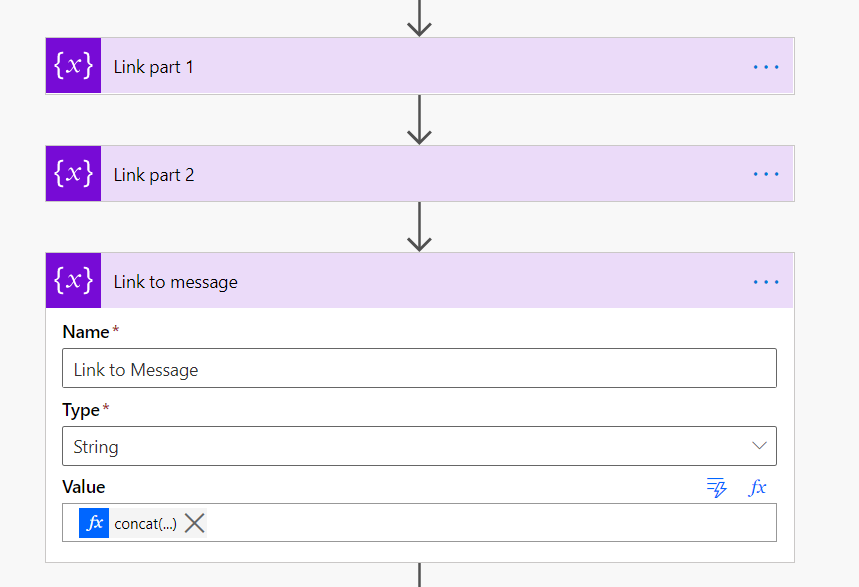The width and height of the screenshot is (859, 587).
Task: Click arrow between Link part 1 and 2
Action: pos(420,120)
